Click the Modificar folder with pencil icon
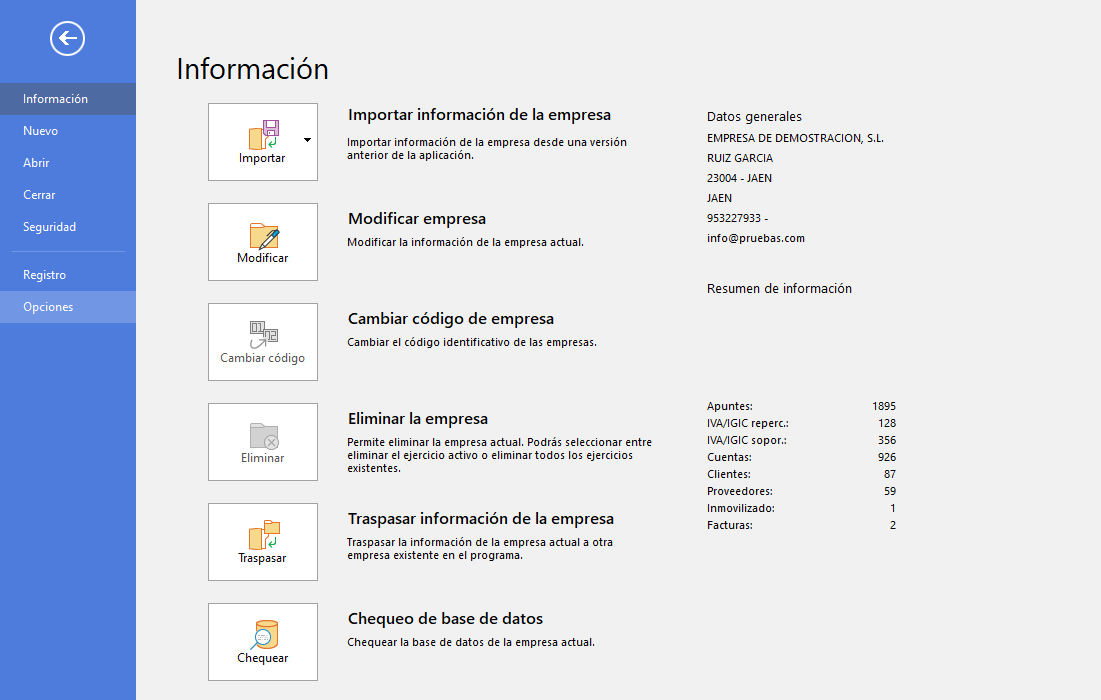Screen dimensions: 1101x700 pos(263,236)
